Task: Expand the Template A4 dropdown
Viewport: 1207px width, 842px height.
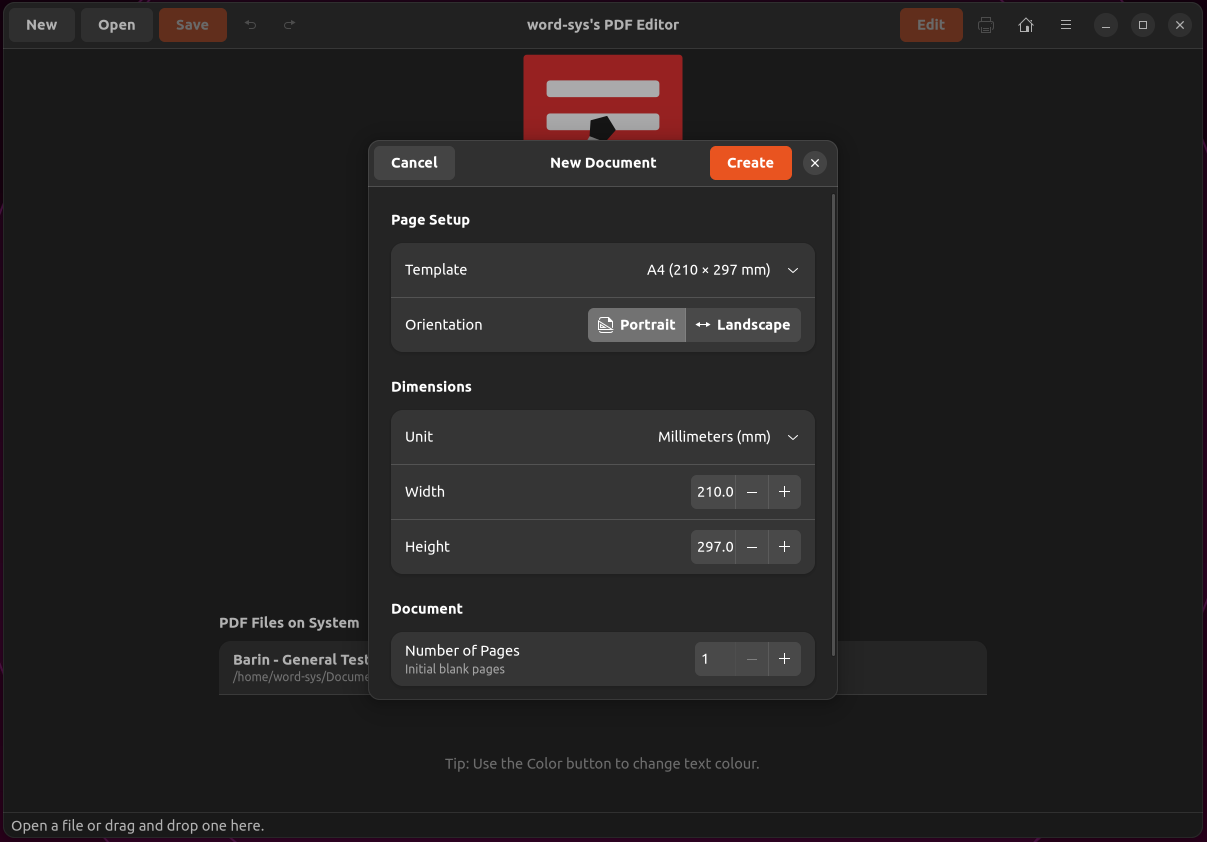Action: click(603, 270)
